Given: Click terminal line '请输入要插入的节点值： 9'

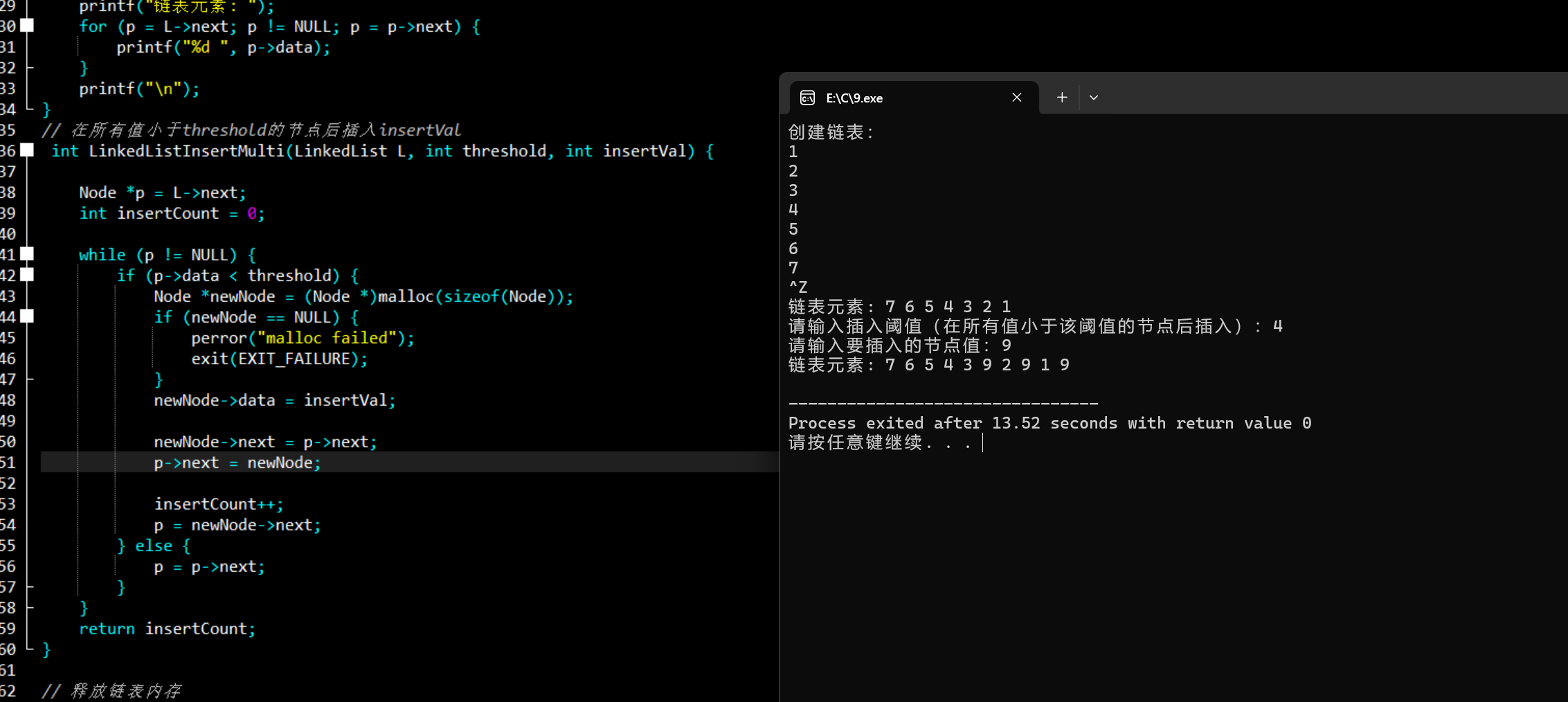Looking at the screenshot, I should [x=899, y=345].
